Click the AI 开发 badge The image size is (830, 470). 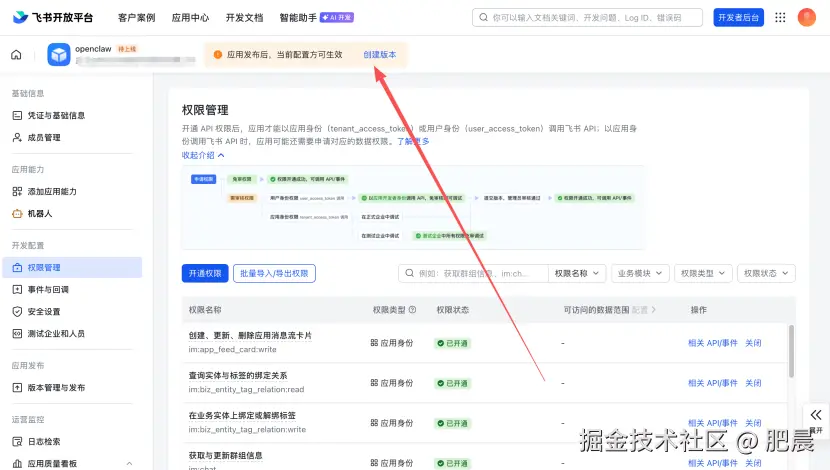click(337, 17)
